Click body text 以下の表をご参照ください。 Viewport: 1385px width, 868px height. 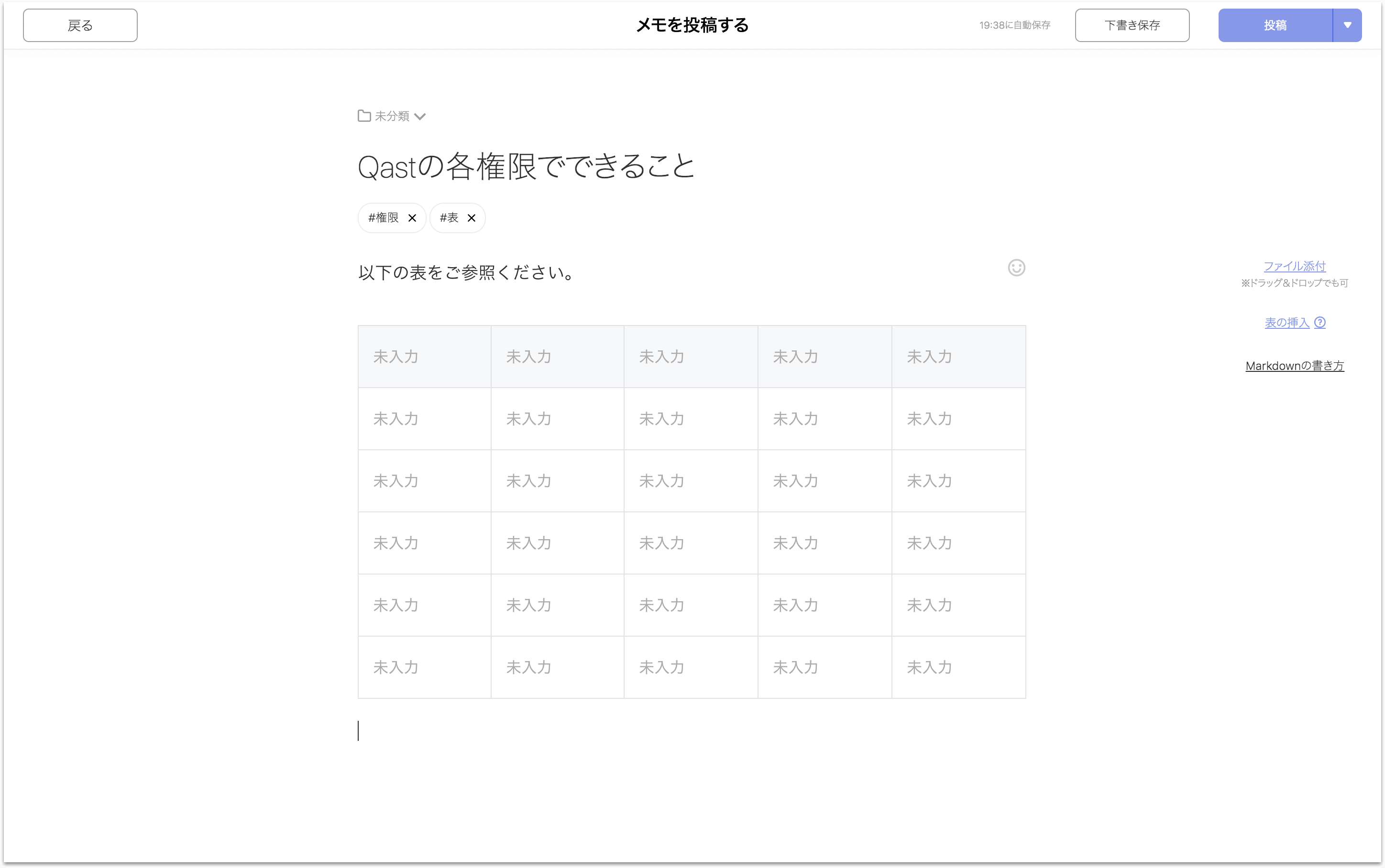(x=466, y=272)
